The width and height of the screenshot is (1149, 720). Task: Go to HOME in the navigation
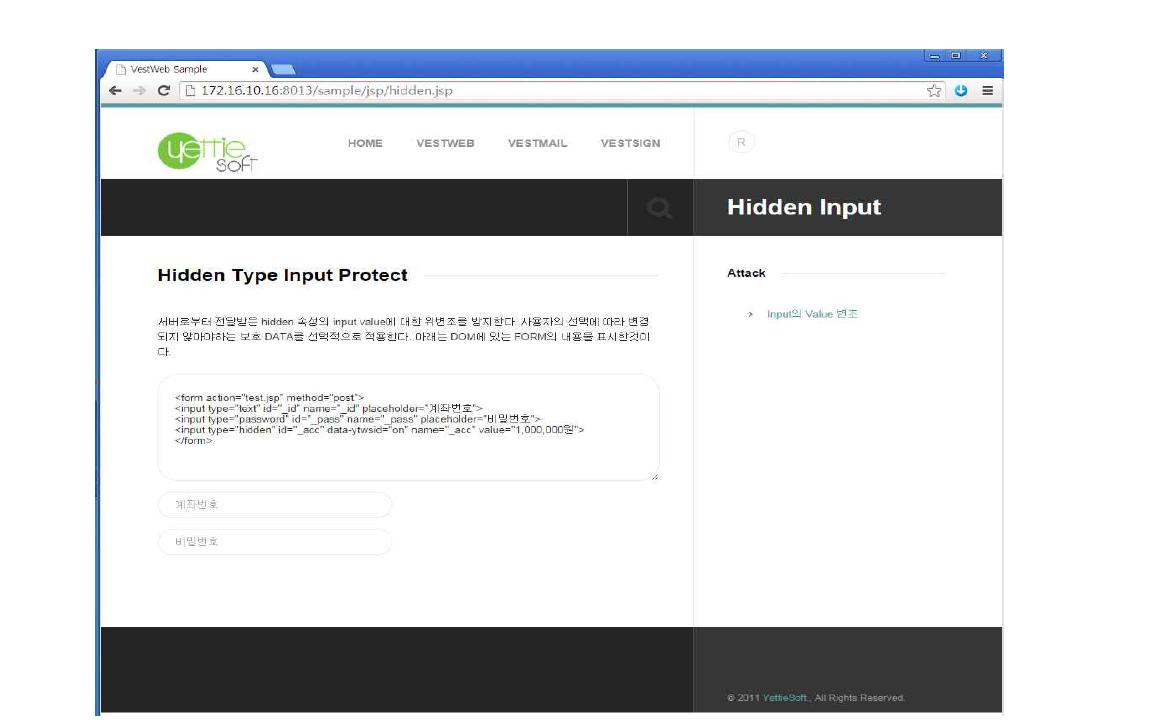(365, 144)
